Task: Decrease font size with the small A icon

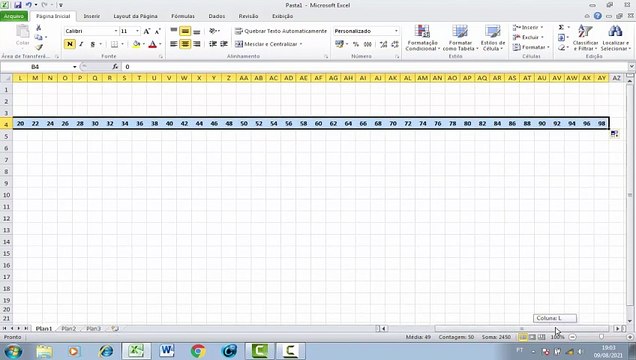Action: (158, 31)
